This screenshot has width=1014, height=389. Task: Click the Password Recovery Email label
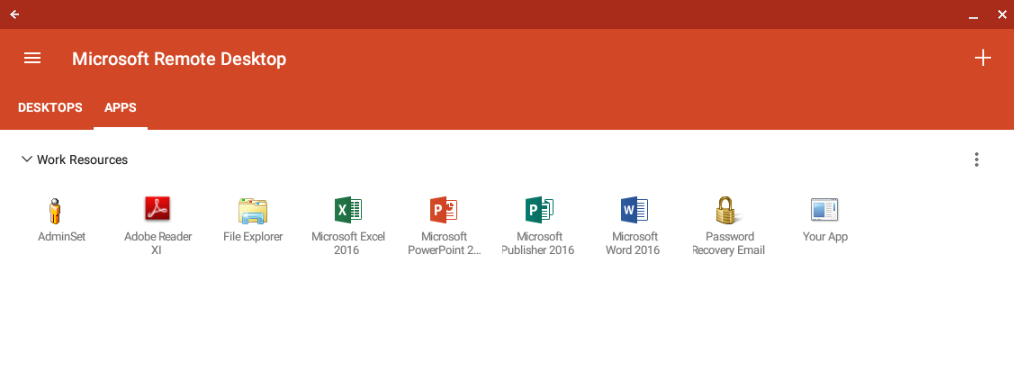click(x=729, y=244)
